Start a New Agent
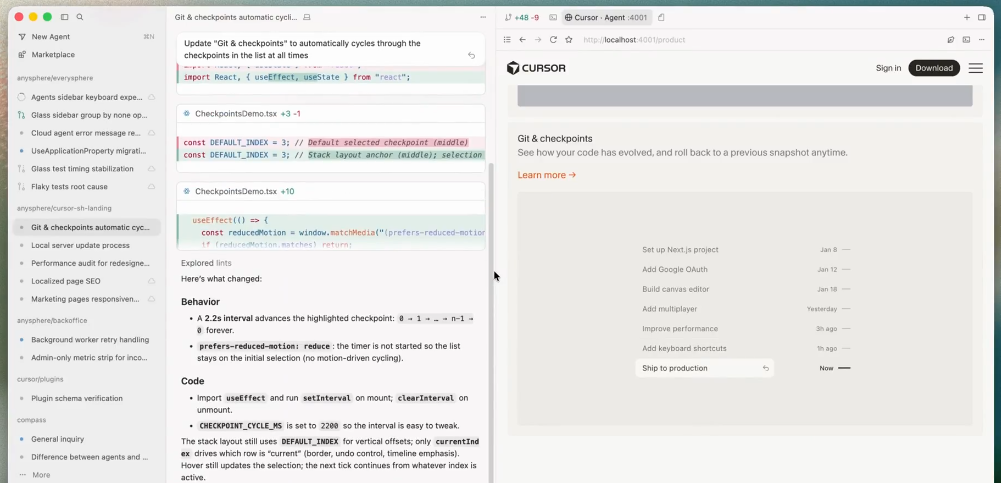This screenshot has height=483, width=1001. (50, 36)
